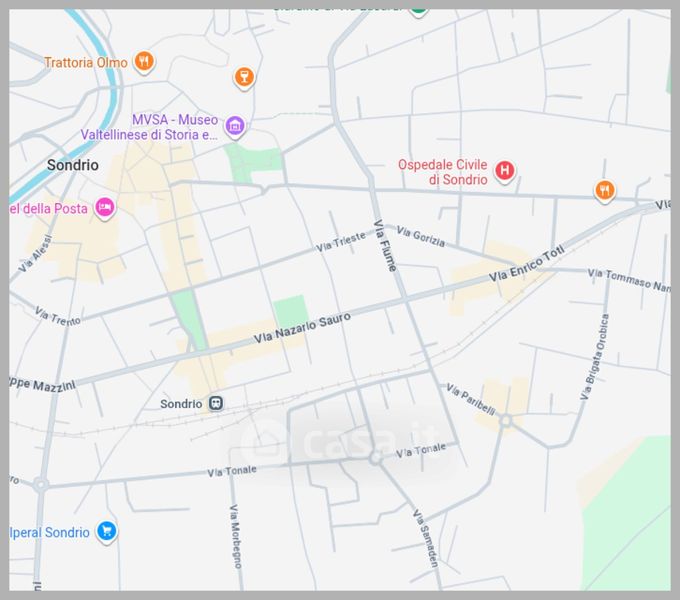Click the Trattoria Olmo restaurant pin
Image resolution: width=680 pixels, height=600 pixels.
(145, 62)
